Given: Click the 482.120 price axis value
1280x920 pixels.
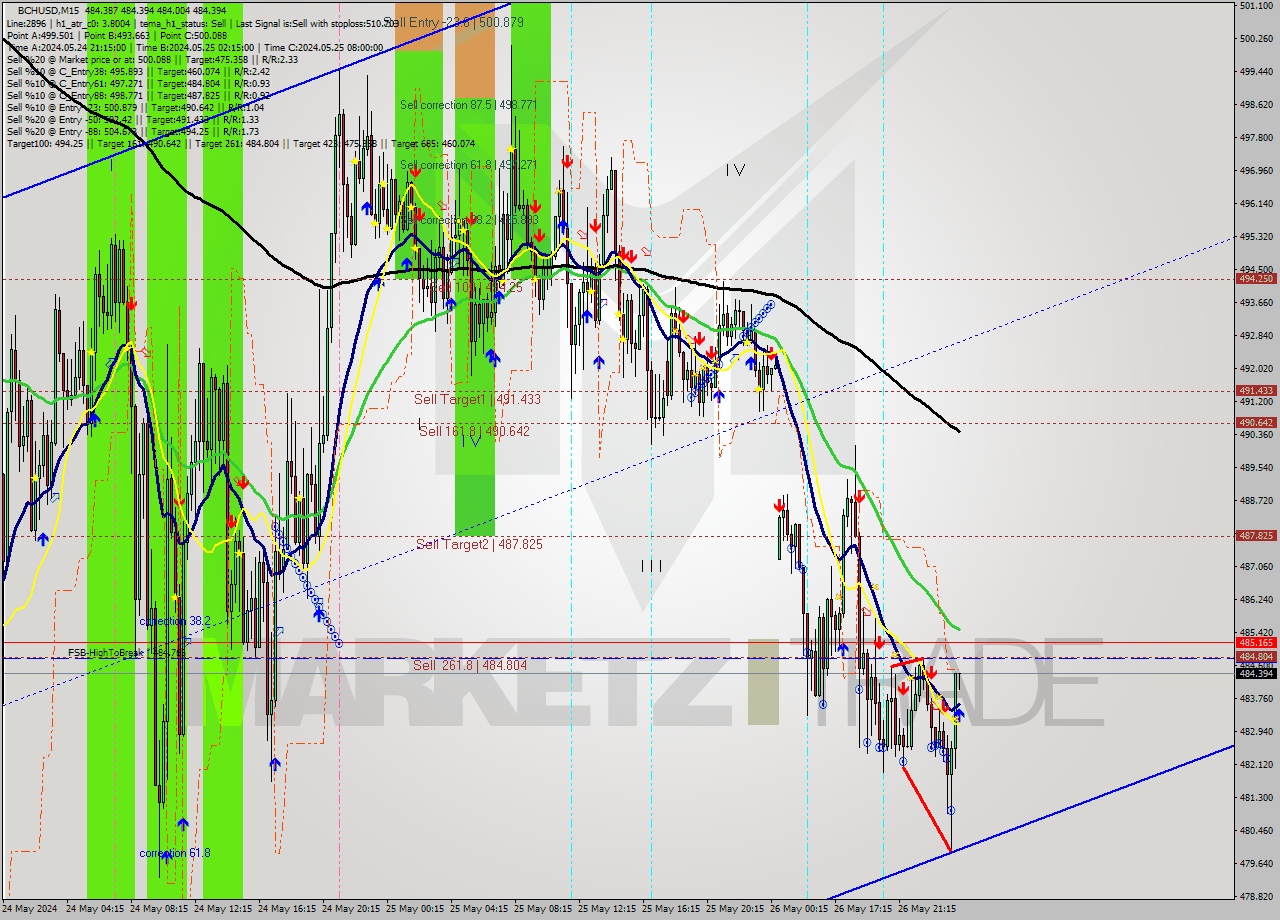Looking at the screenshot, I should 1256,765.
